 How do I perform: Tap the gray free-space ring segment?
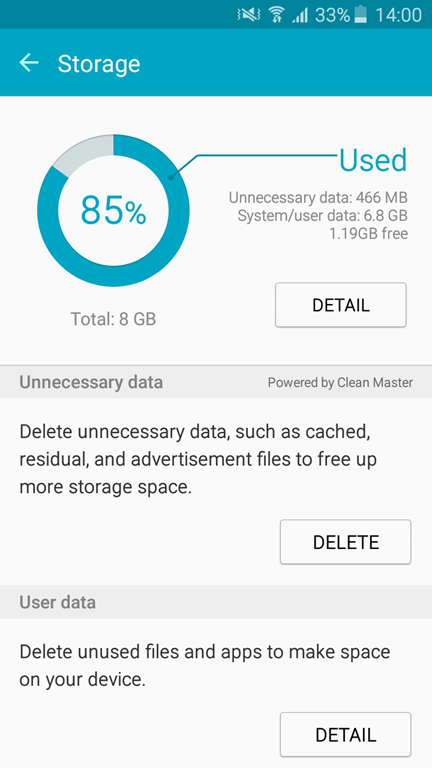(x=84, y=154)
